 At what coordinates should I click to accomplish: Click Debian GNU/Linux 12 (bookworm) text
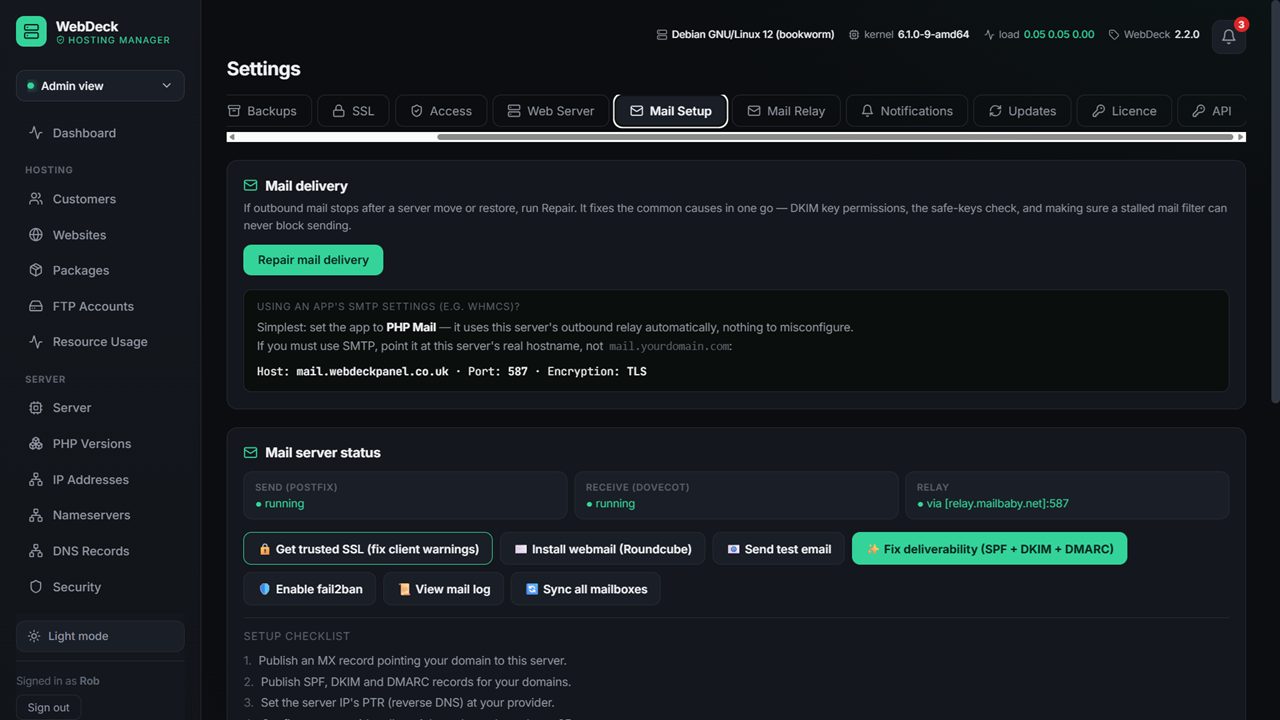pos(753,34)
